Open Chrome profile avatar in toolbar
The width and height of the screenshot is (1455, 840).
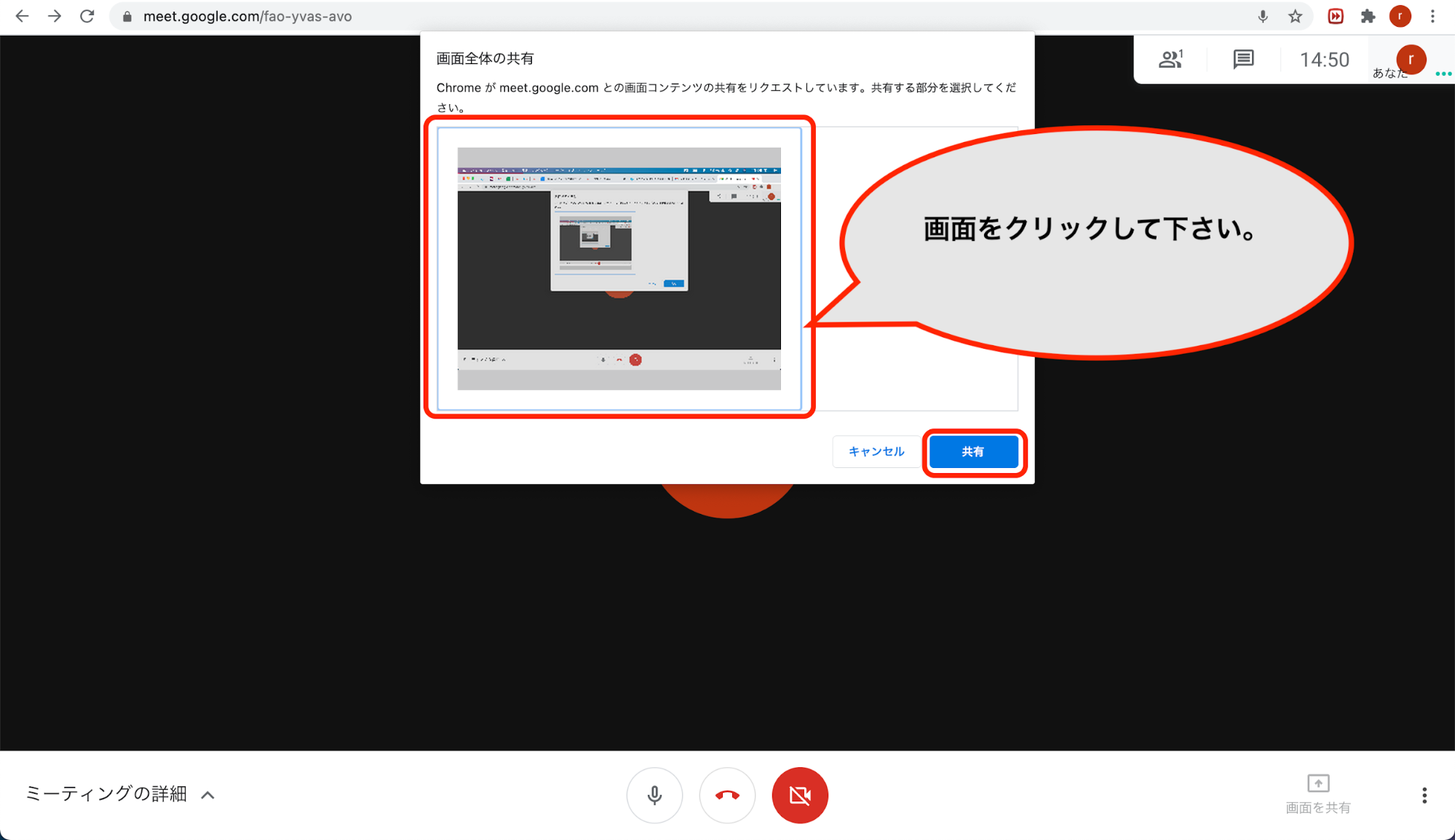pos(1400,16)
